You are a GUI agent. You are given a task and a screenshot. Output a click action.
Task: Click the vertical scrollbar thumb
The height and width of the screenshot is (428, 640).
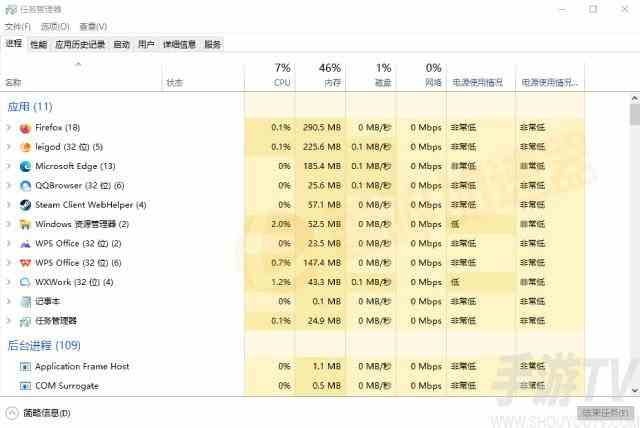coord(635,115)
